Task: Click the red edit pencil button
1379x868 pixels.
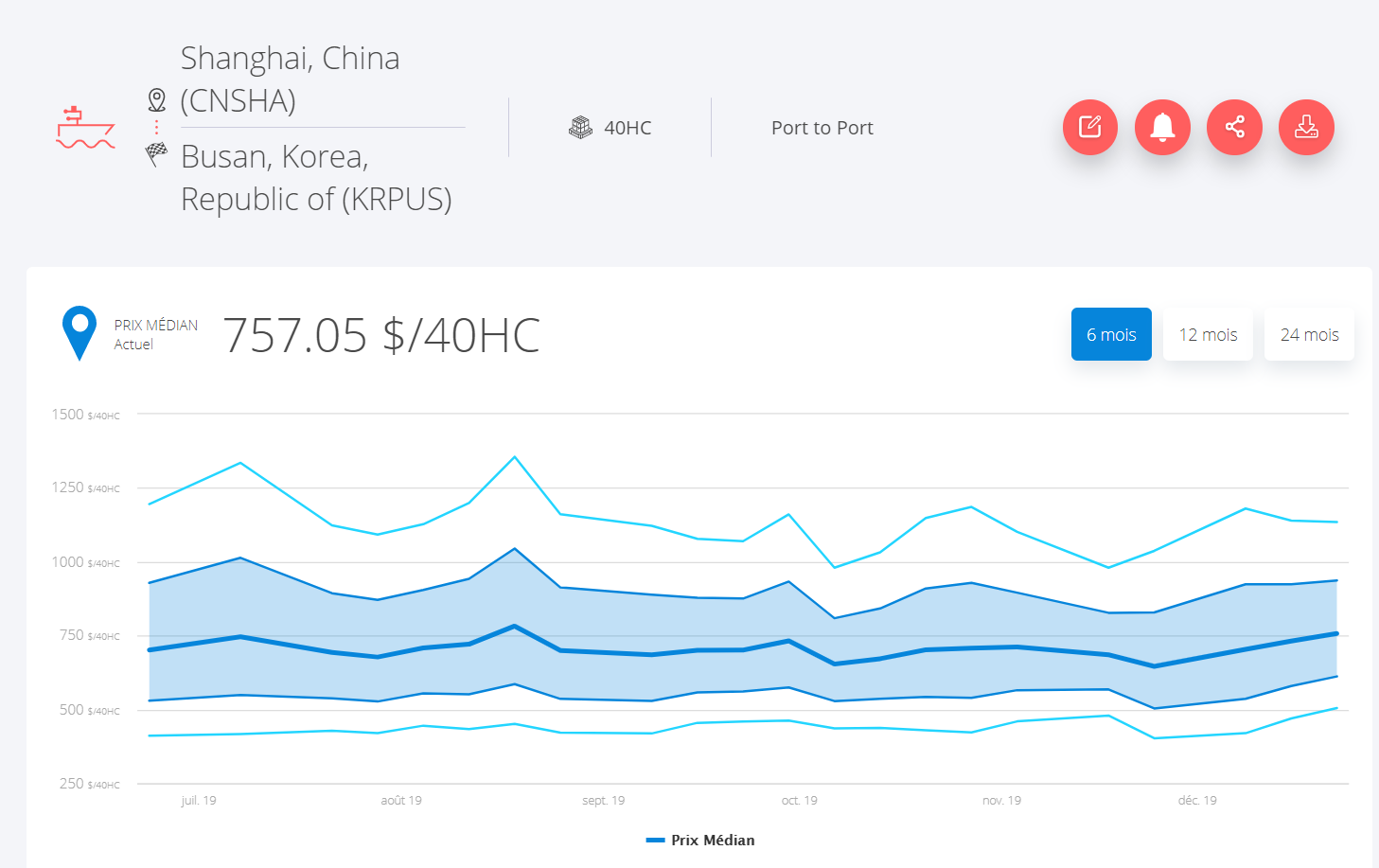Action: [x=1090, y=127]
